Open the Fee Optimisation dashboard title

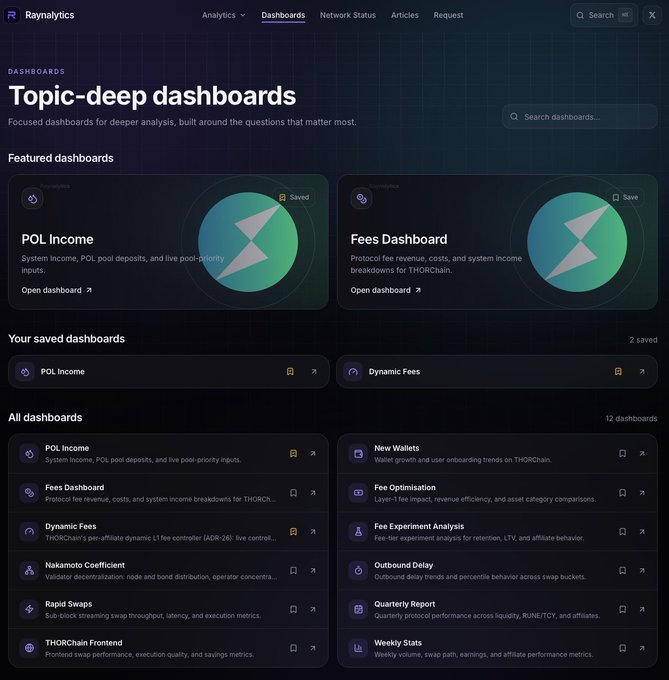405,487
